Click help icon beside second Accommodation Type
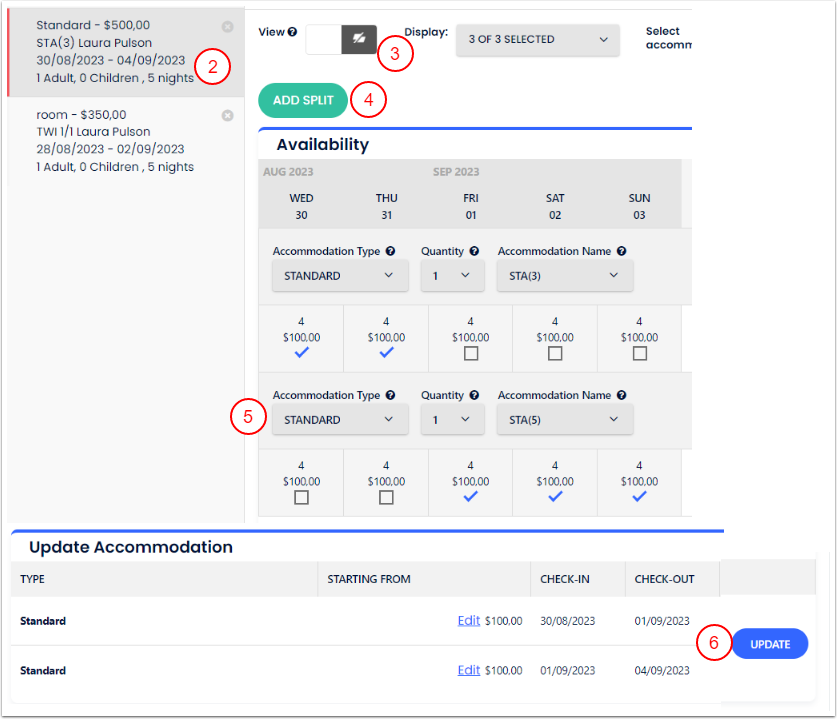 point(390,396)
